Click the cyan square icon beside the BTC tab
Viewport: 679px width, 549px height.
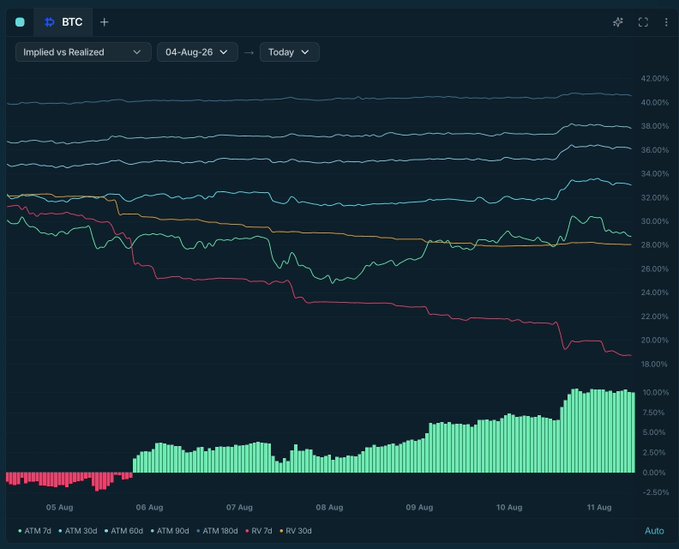(x=20, y=22)
